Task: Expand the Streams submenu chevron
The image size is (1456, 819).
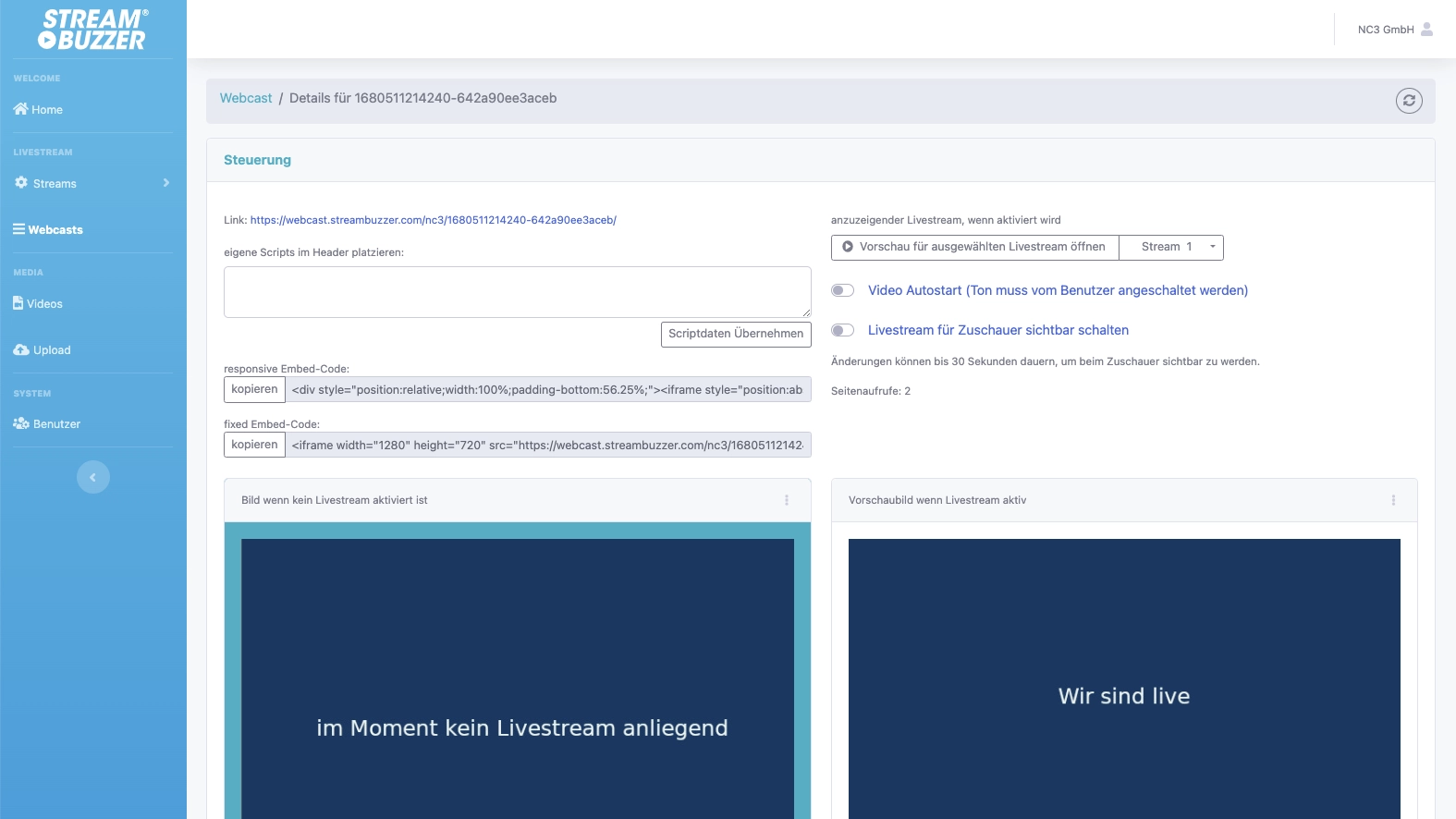Action: coord(166,183)
